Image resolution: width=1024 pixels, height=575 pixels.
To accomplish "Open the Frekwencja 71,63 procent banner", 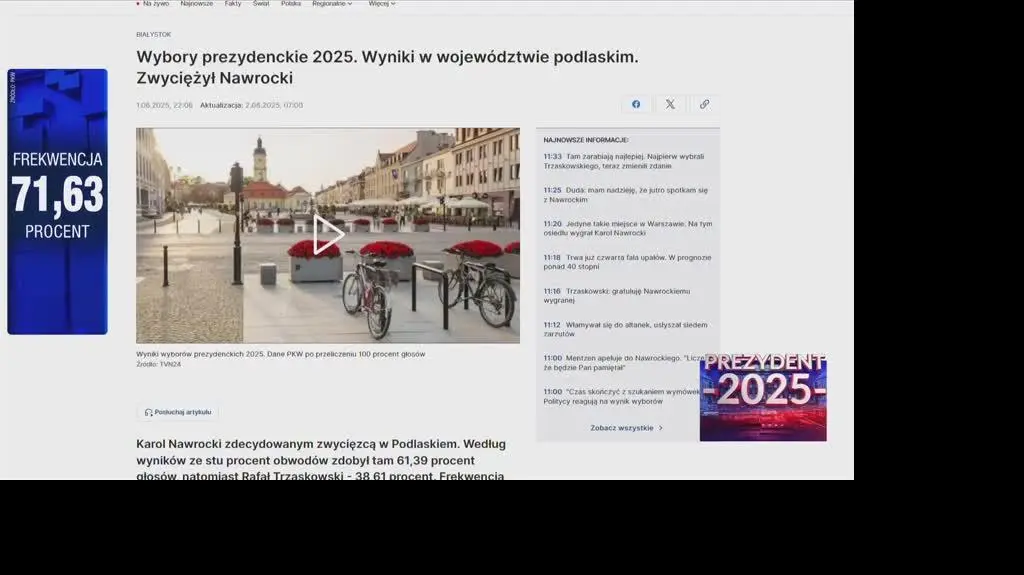I will pyautogui.click(x=57, y=202).
